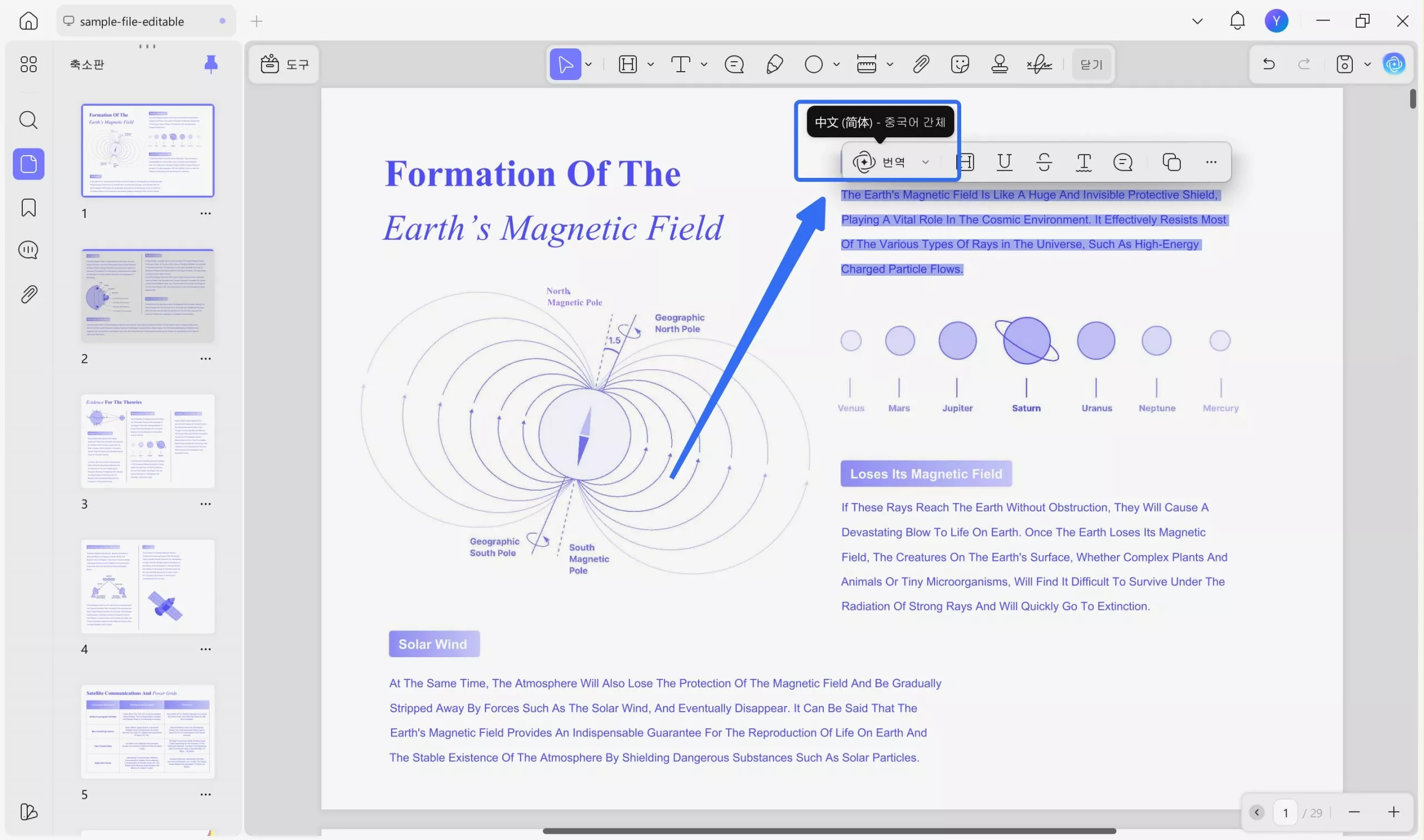Viewport: 1424px width, 840px height.
Task: Open page 2 thumbnail
Action: point(148,295)
